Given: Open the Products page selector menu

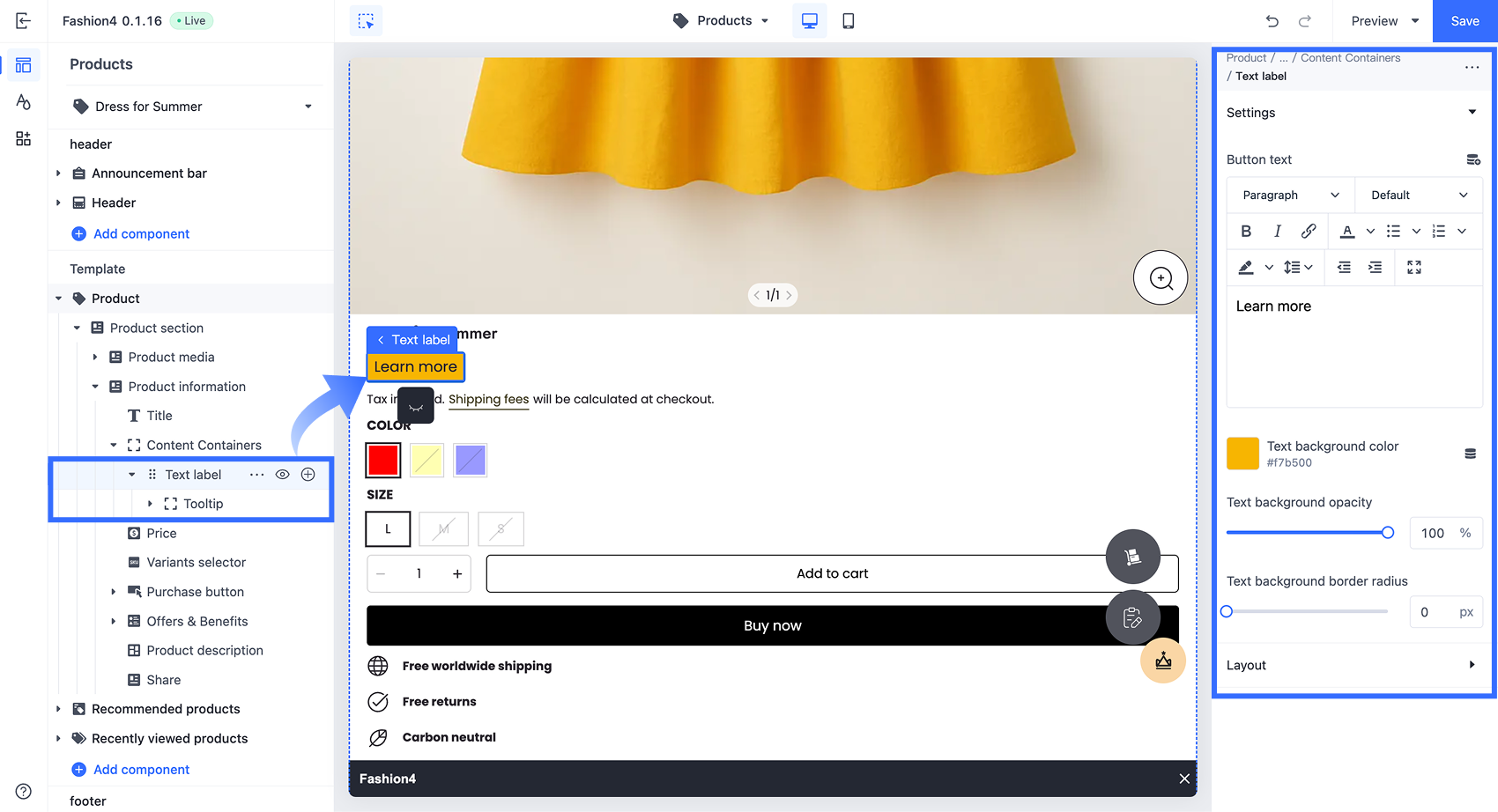Looking at the screenshot, I should tap(721, 20).
